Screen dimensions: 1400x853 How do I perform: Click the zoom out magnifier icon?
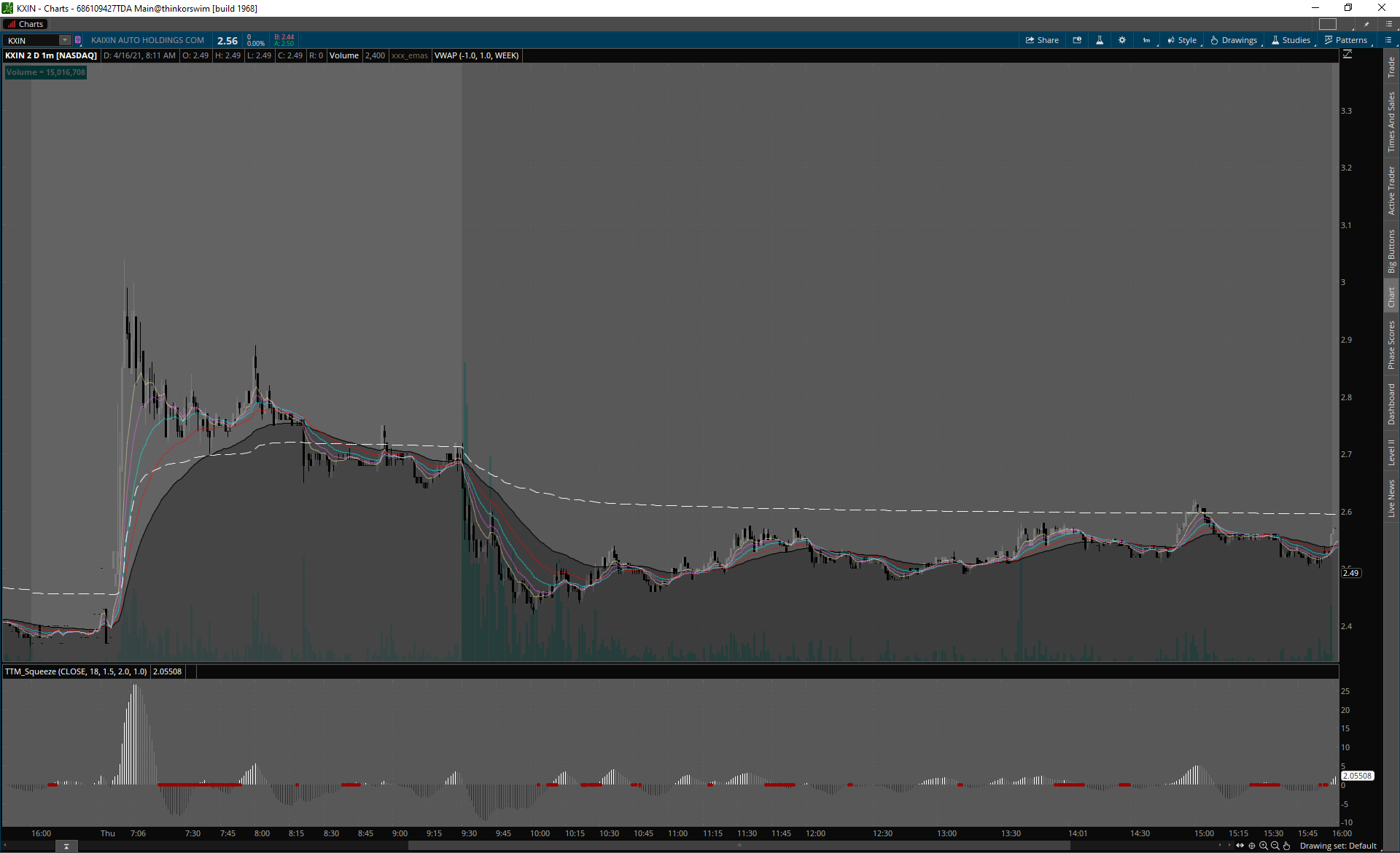click(x=1275, y=846)
